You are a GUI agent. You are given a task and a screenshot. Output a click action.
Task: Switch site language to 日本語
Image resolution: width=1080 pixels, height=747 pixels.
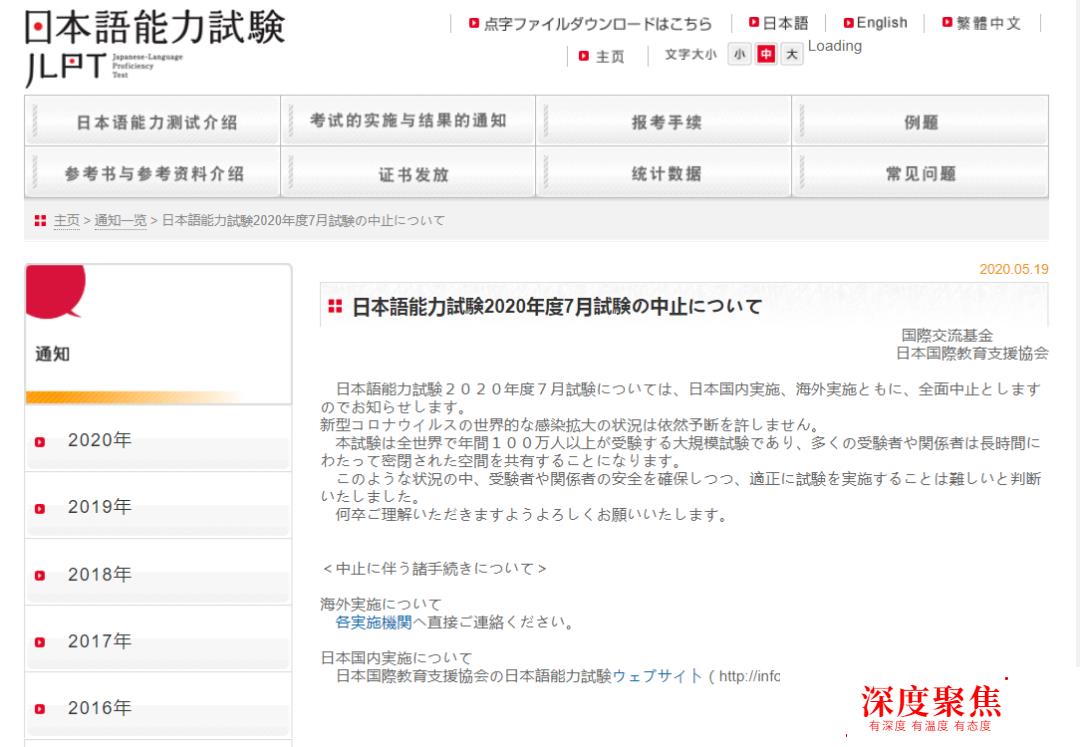pyautogui.click(x=785, y=23)
